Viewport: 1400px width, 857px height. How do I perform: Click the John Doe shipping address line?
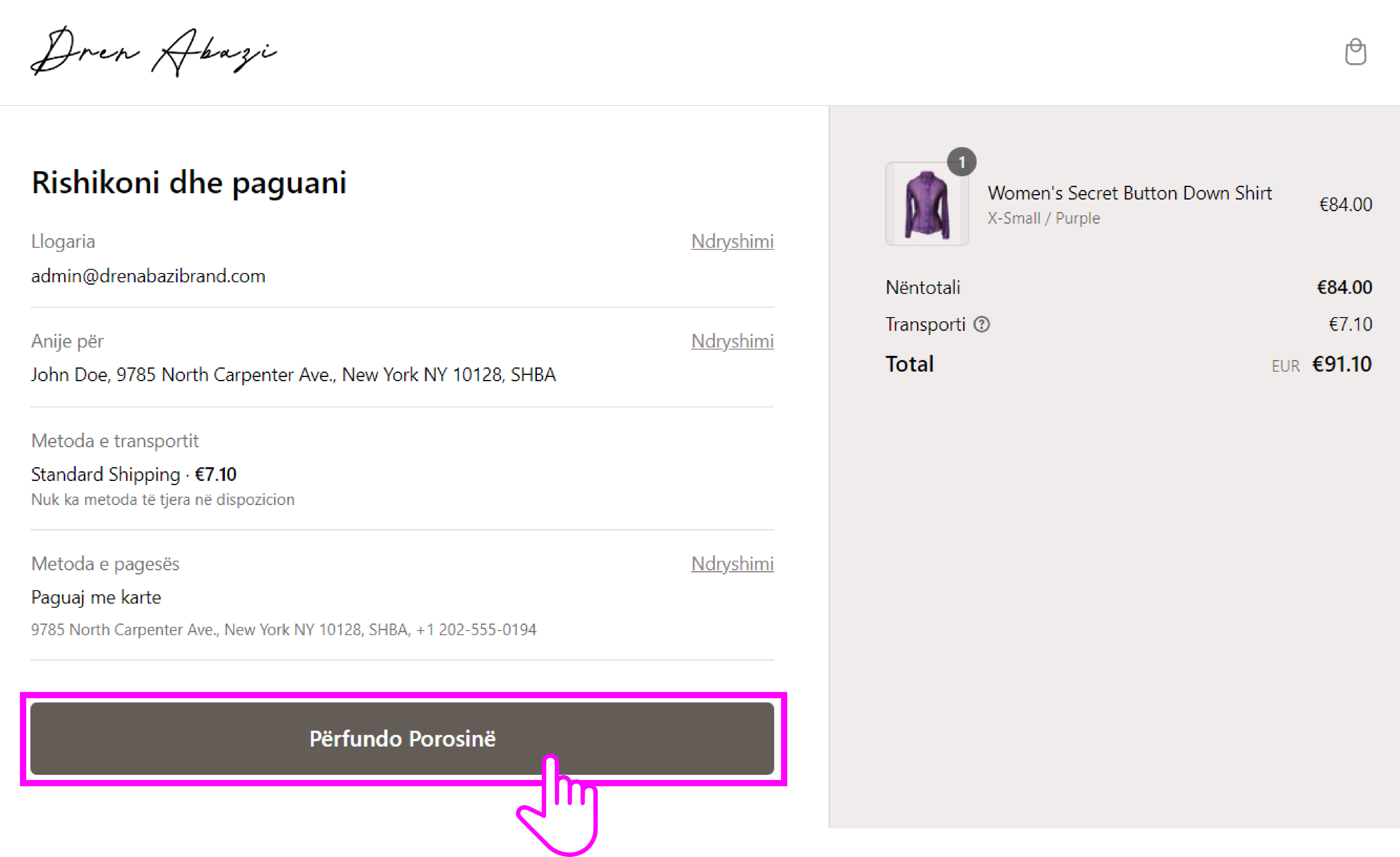293,375
